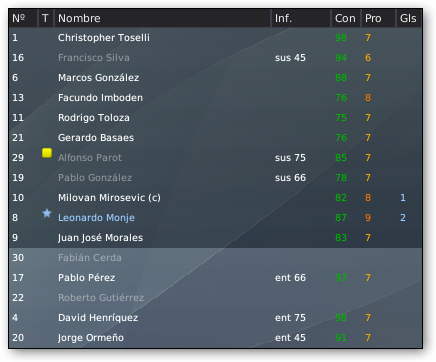The image size is (436, 362).
Task: Click the Inf. column header
Action: [301, 18]
